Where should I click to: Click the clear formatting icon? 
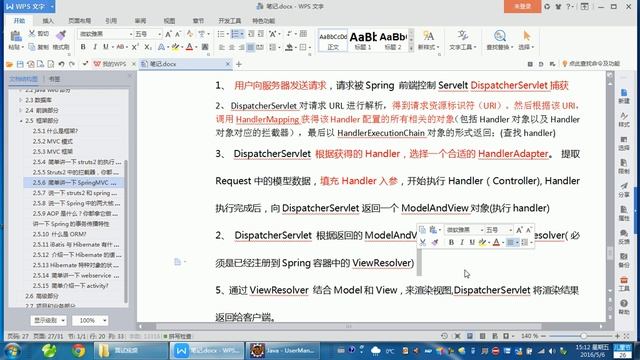[190, 34]
